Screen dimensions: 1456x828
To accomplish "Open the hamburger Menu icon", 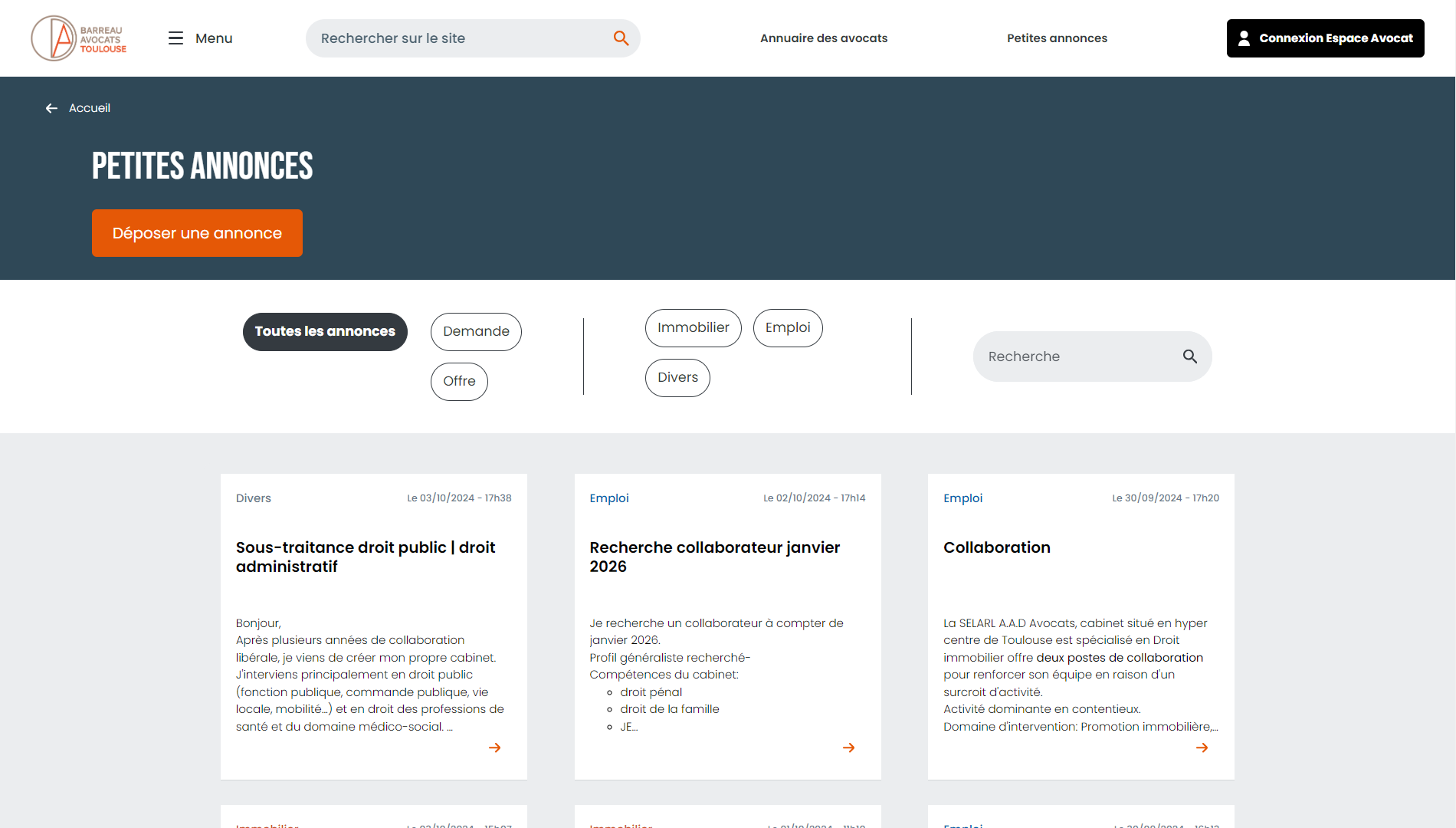I will click(175, 38).
